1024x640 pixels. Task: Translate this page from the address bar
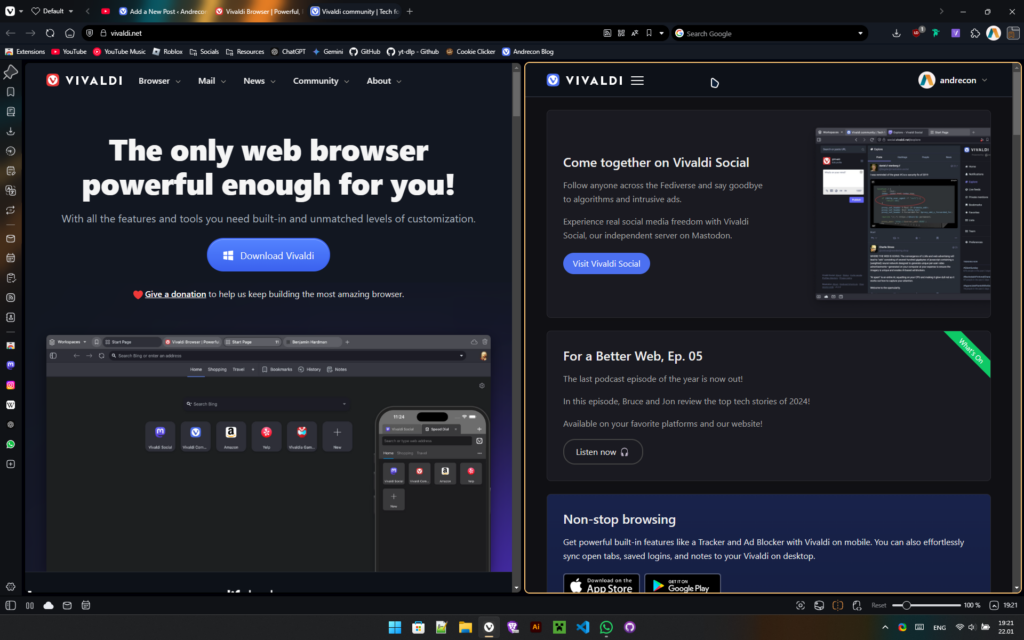635,33
